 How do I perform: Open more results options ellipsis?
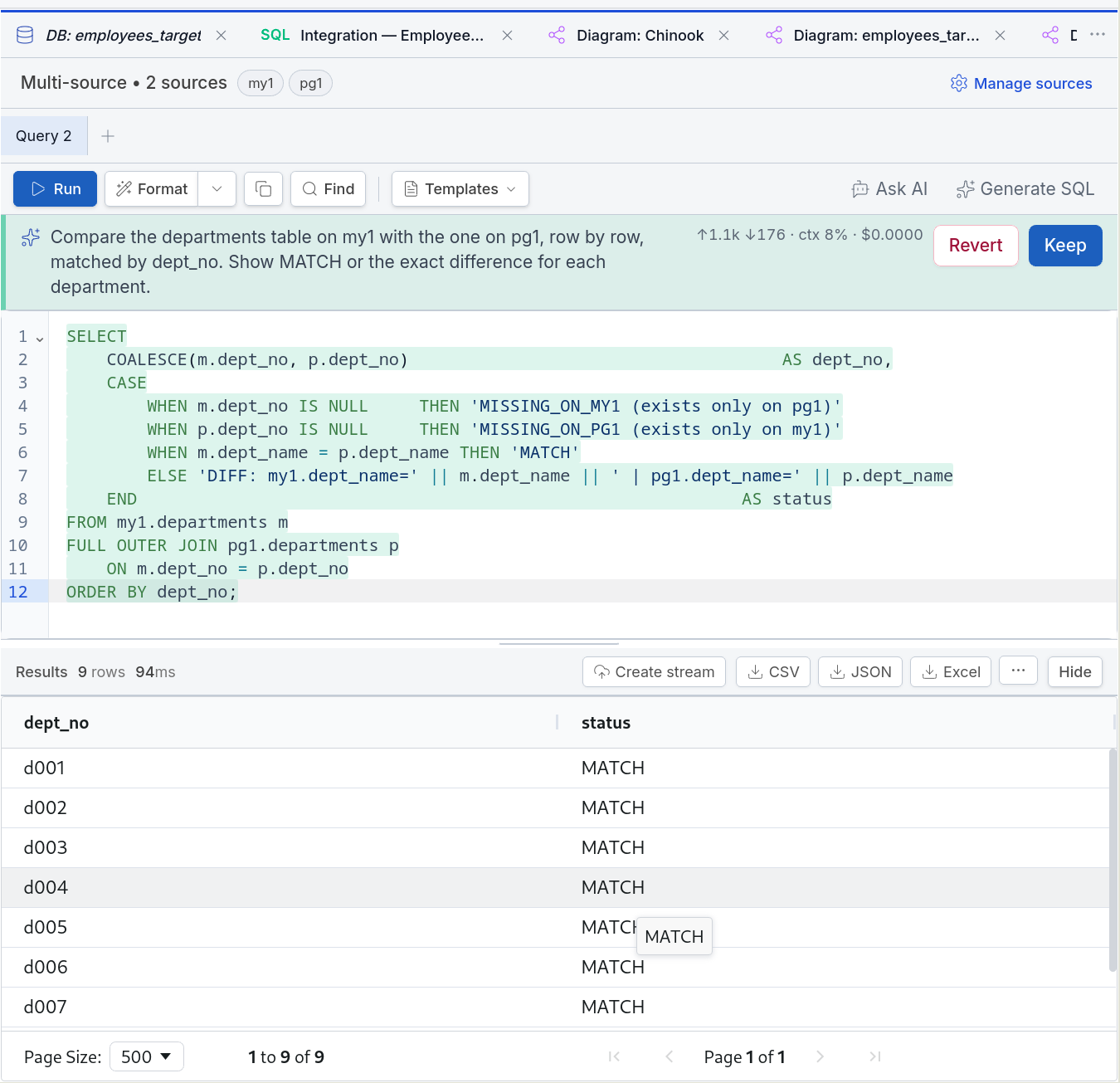(x=1018, y=671)
